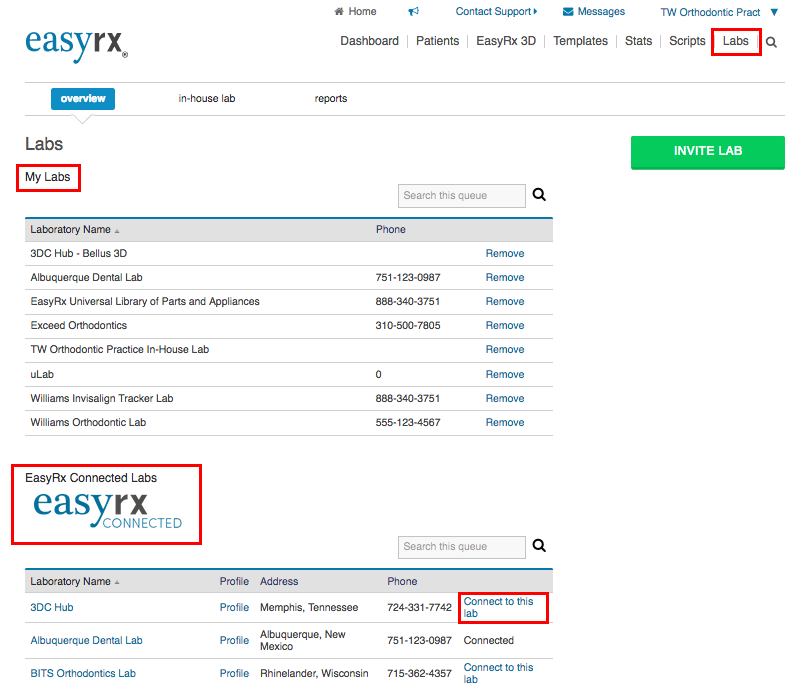The image size is (806, 687).
Task: Open the Patients menu item
Action: click(437, 41)
